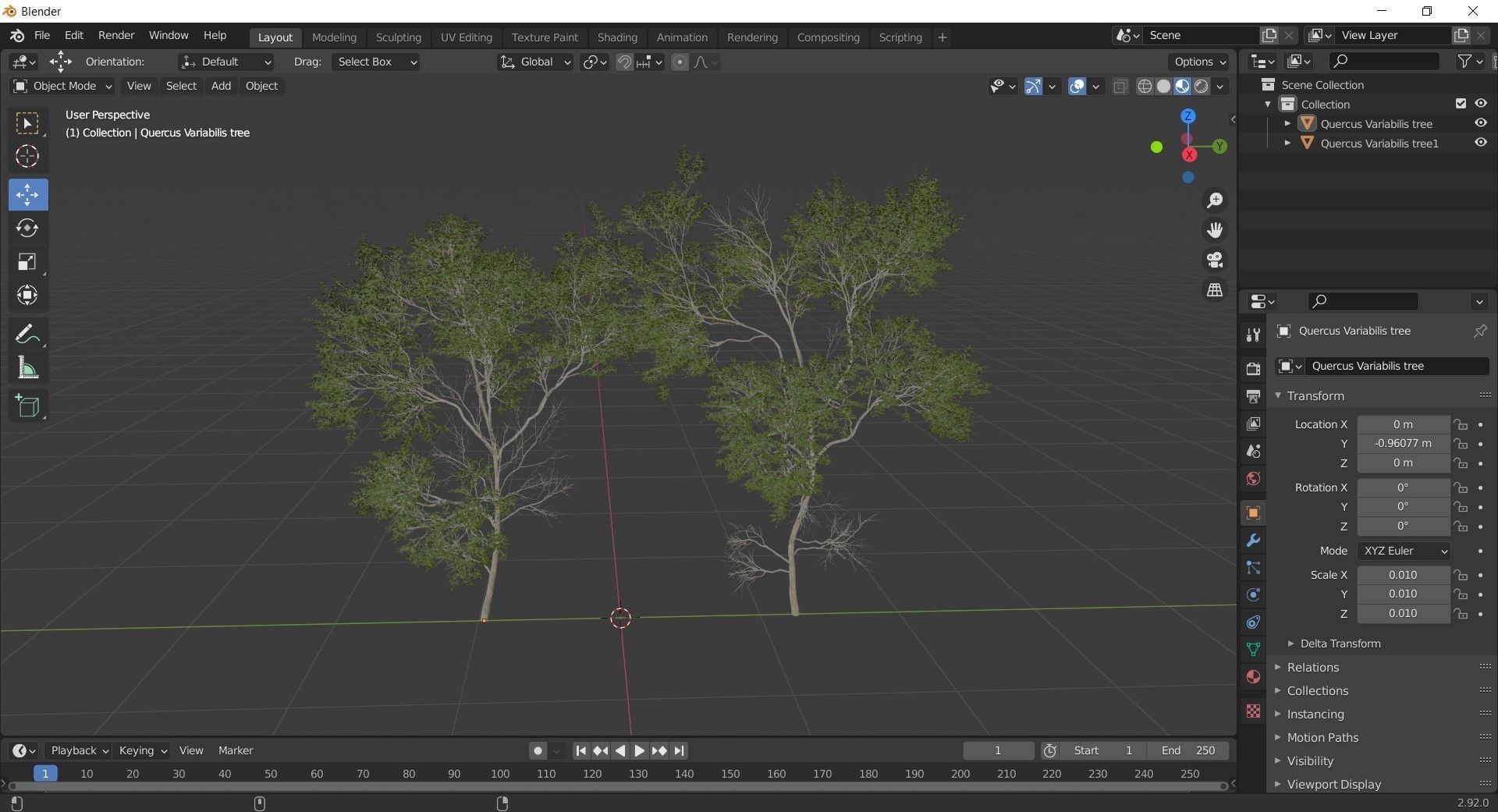Screen dimensions: 1498x812
Task: Open the viewport Add menu
Action: [x=221, y=86]
